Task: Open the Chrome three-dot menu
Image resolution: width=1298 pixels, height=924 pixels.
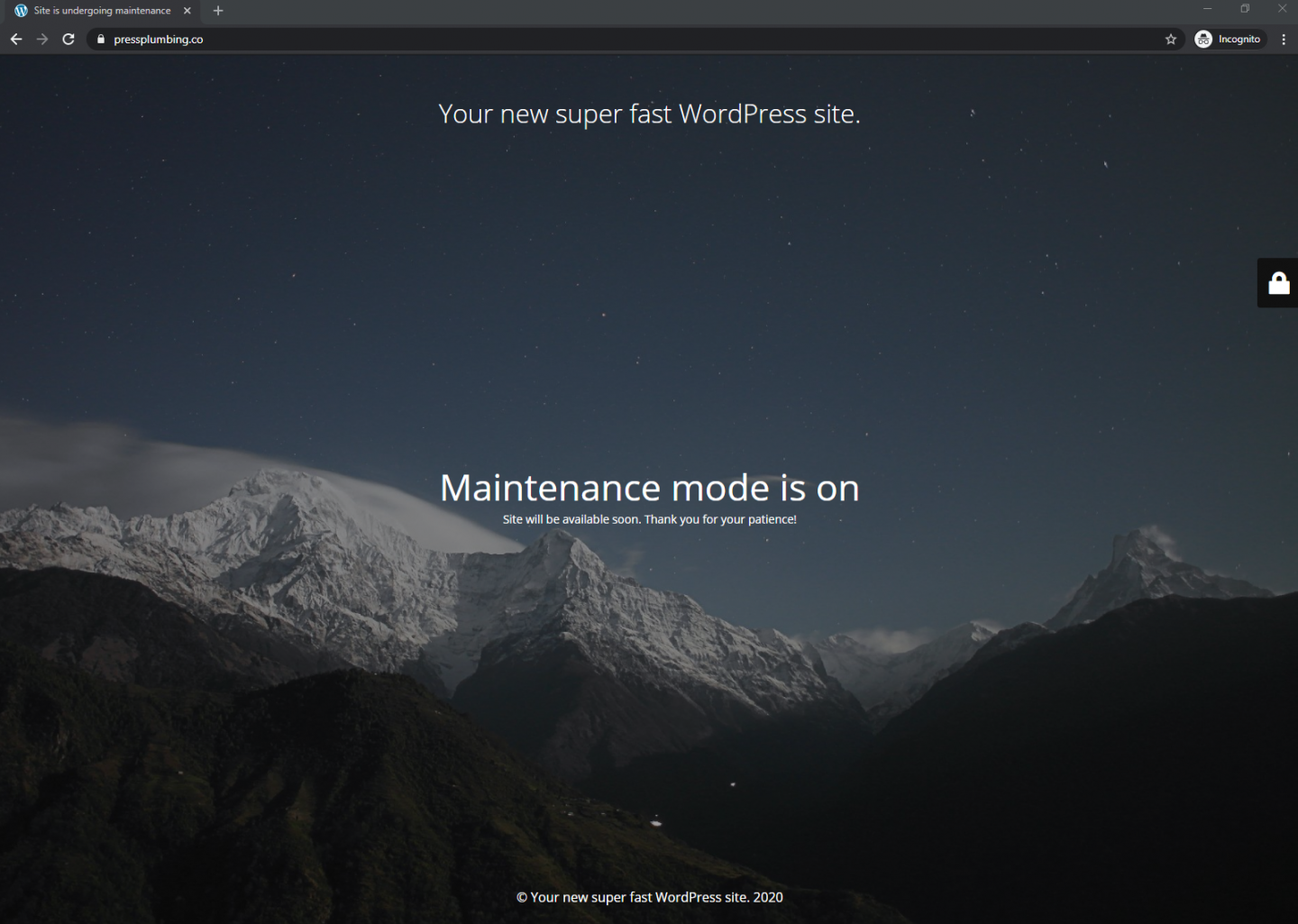Action: [1284, 39]
